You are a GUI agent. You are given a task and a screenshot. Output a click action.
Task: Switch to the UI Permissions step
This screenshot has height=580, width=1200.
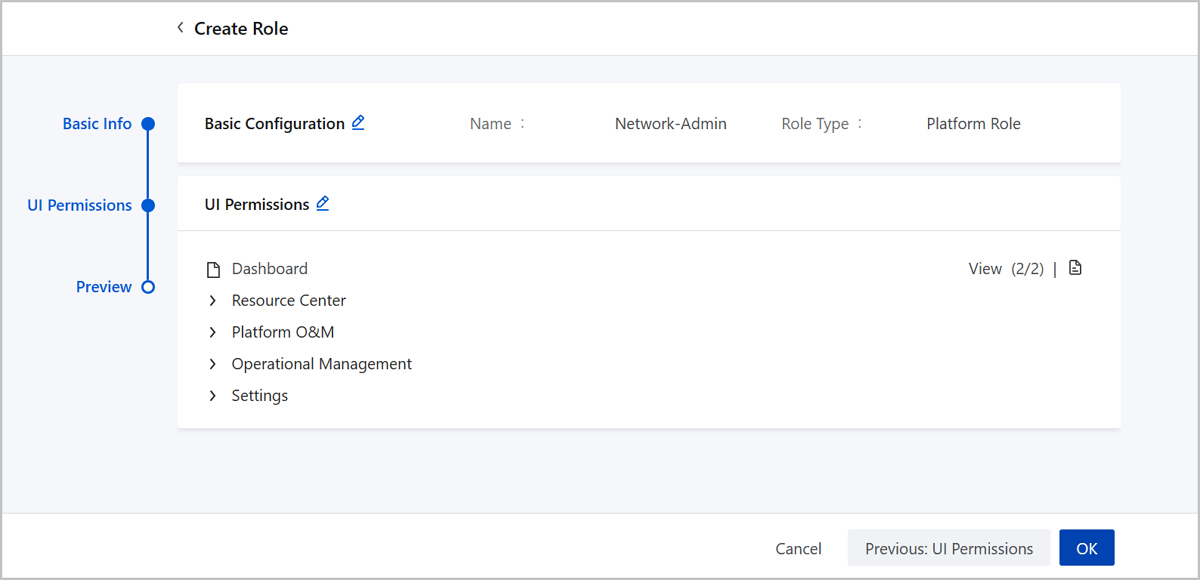tap(80, 205)
